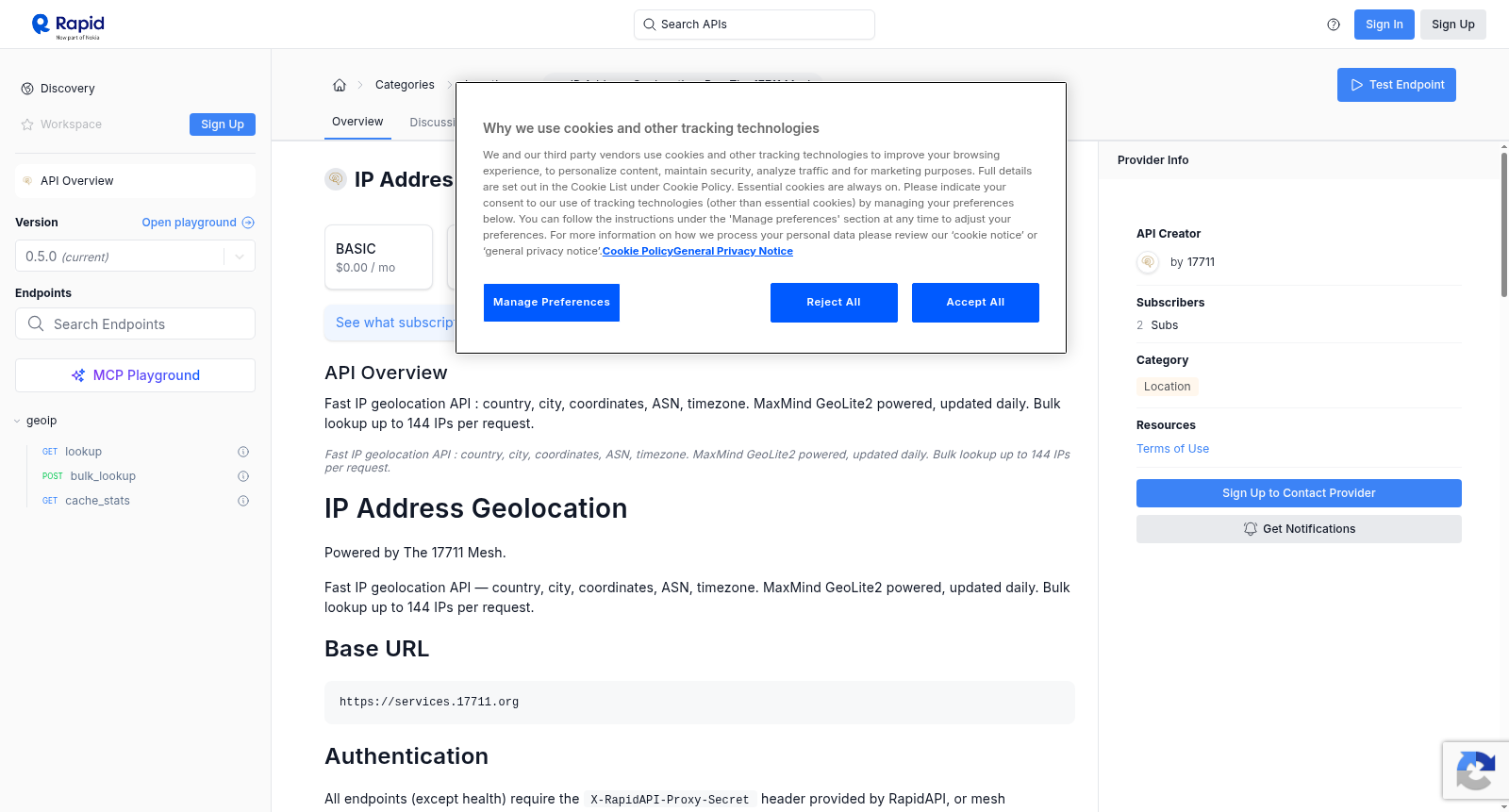Select the Discovery menu item
The height and width of the screenshot is (812, 1509).
coord(68,89)
